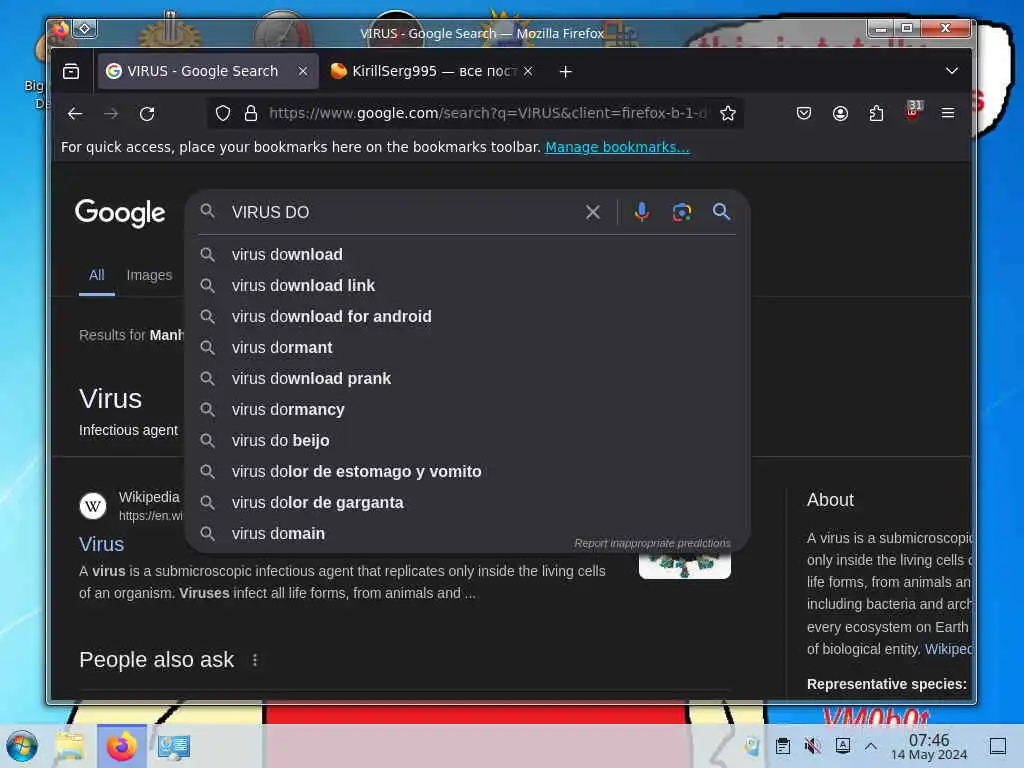This screenshot has height=768, width=1024.
Task: Open the Save to Pocket icon
Action: tap(804, 114)
